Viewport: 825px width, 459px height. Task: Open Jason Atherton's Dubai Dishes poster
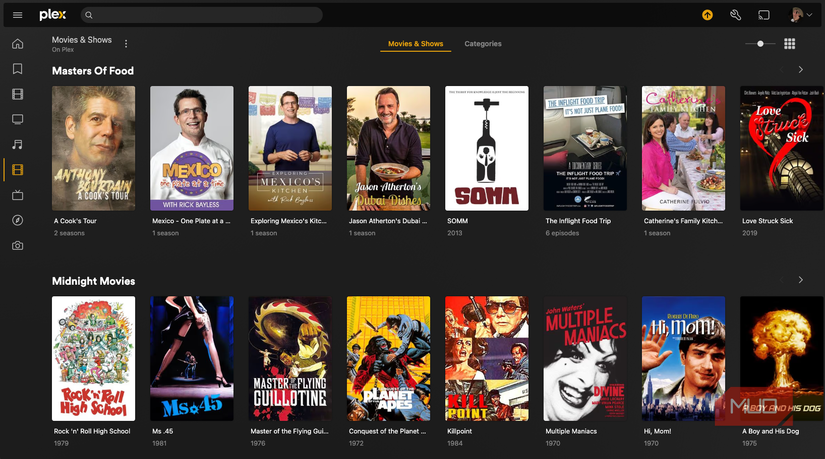click(x=388, y=148)
